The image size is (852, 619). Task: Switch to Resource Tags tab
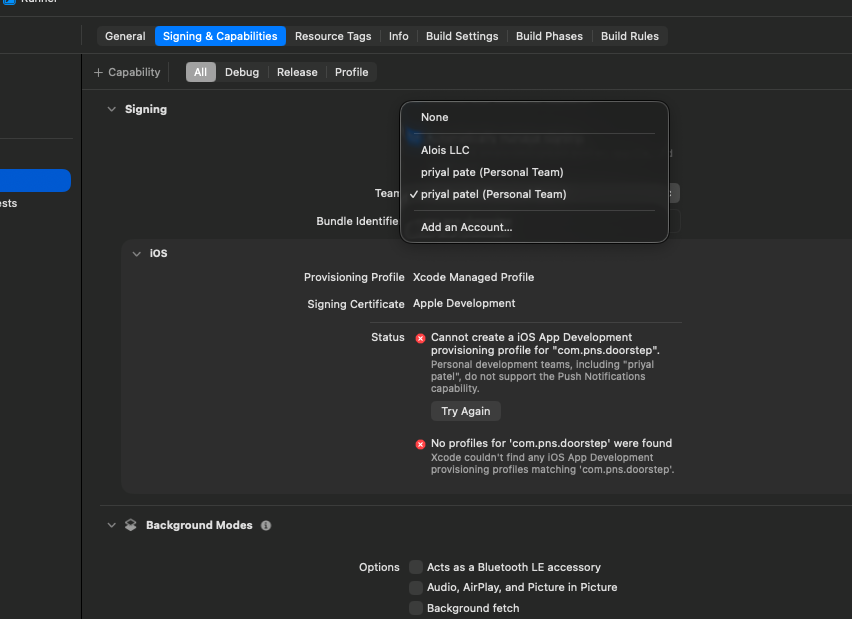(x=333, y=36)
